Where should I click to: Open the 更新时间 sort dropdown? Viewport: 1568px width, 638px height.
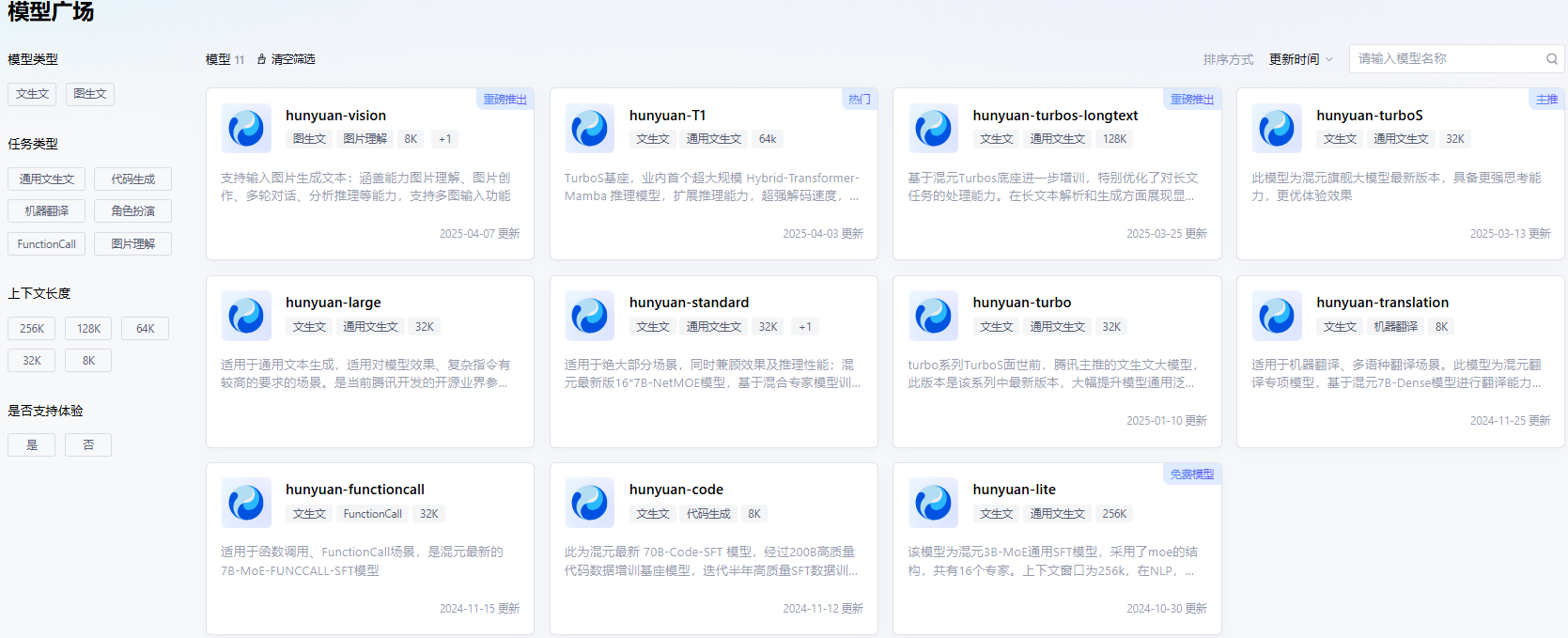click(1301, 59)
